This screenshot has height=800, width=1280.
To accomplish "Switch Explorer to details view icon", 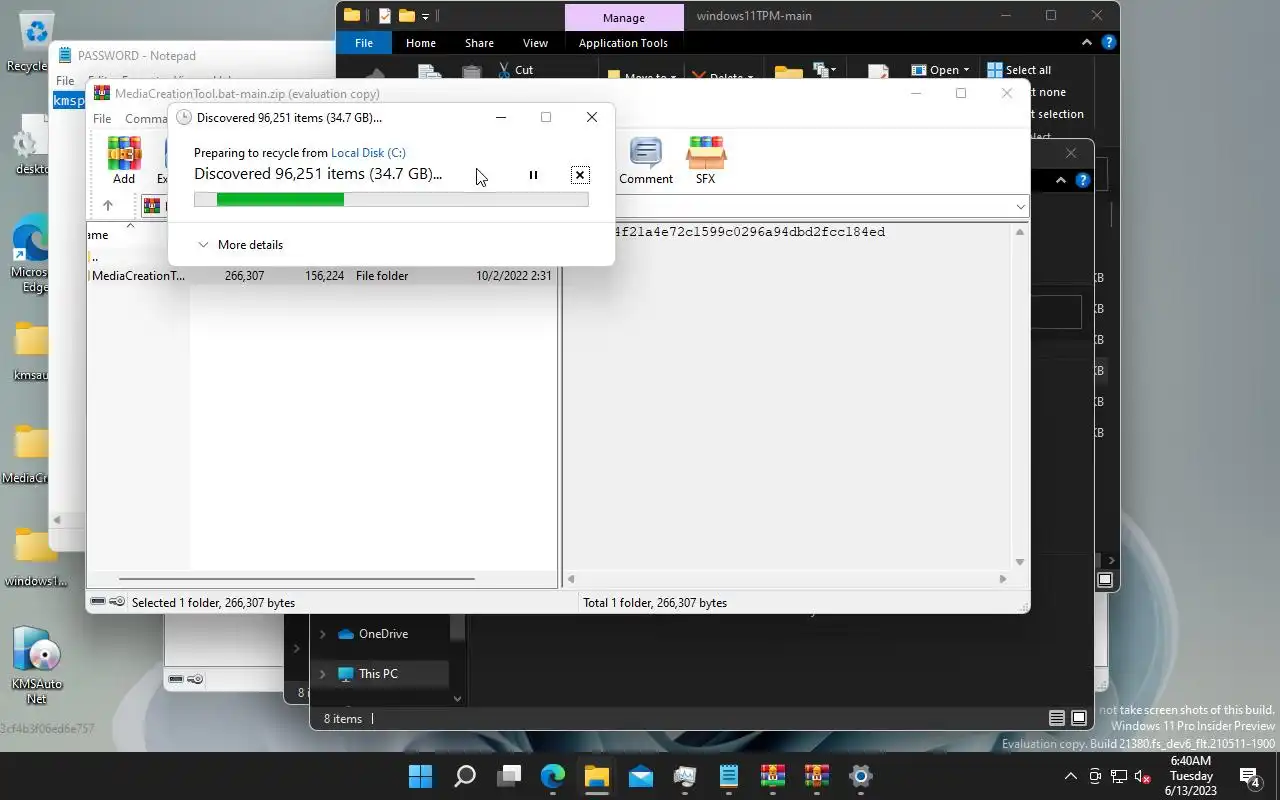I will coord(1057,718).
